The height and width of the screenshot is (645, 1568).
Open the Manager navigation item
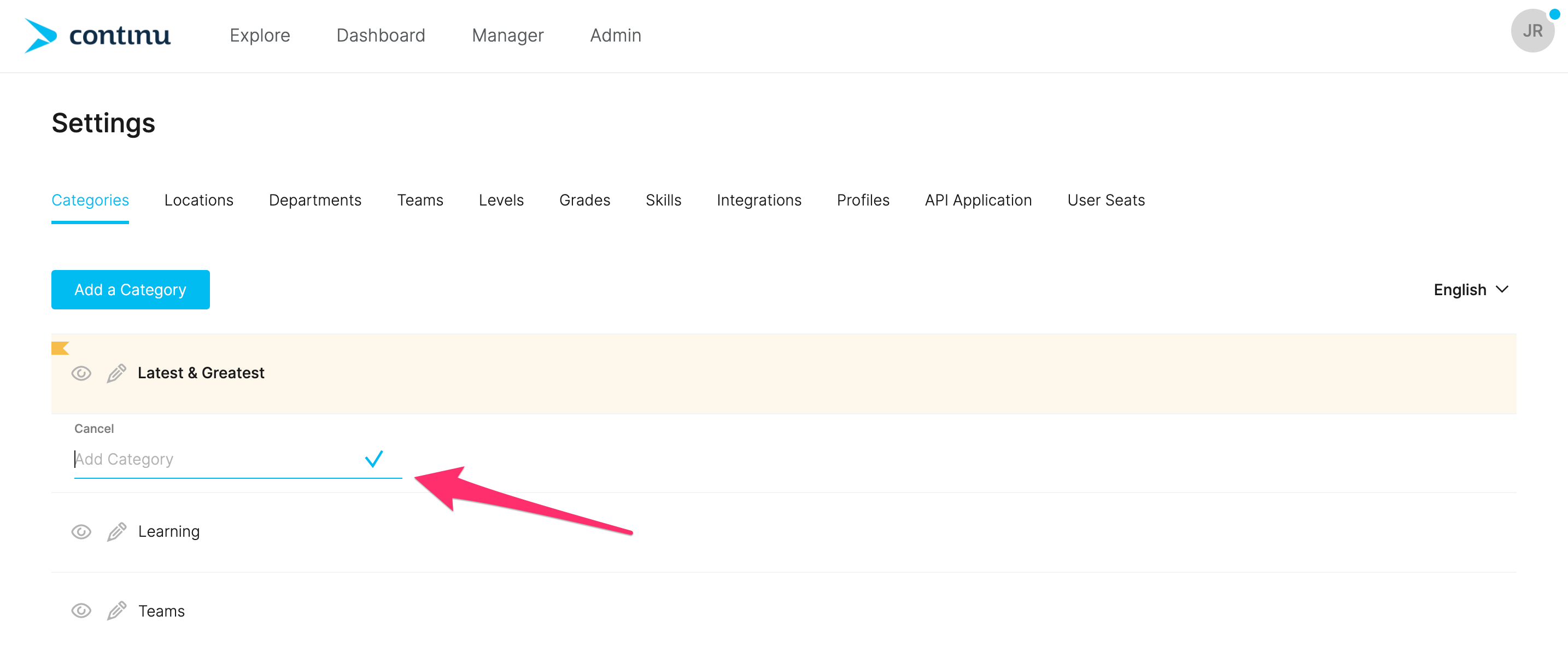pos(508,36)
